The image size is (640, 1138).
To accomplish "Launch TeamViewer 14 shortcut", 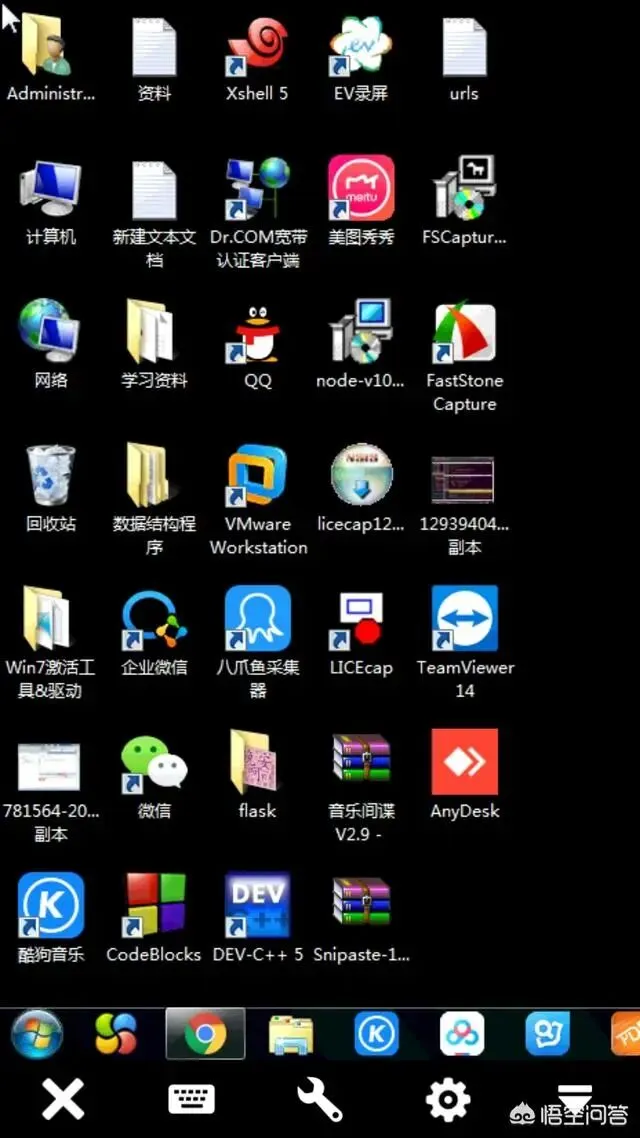I will tap(464, 618).
